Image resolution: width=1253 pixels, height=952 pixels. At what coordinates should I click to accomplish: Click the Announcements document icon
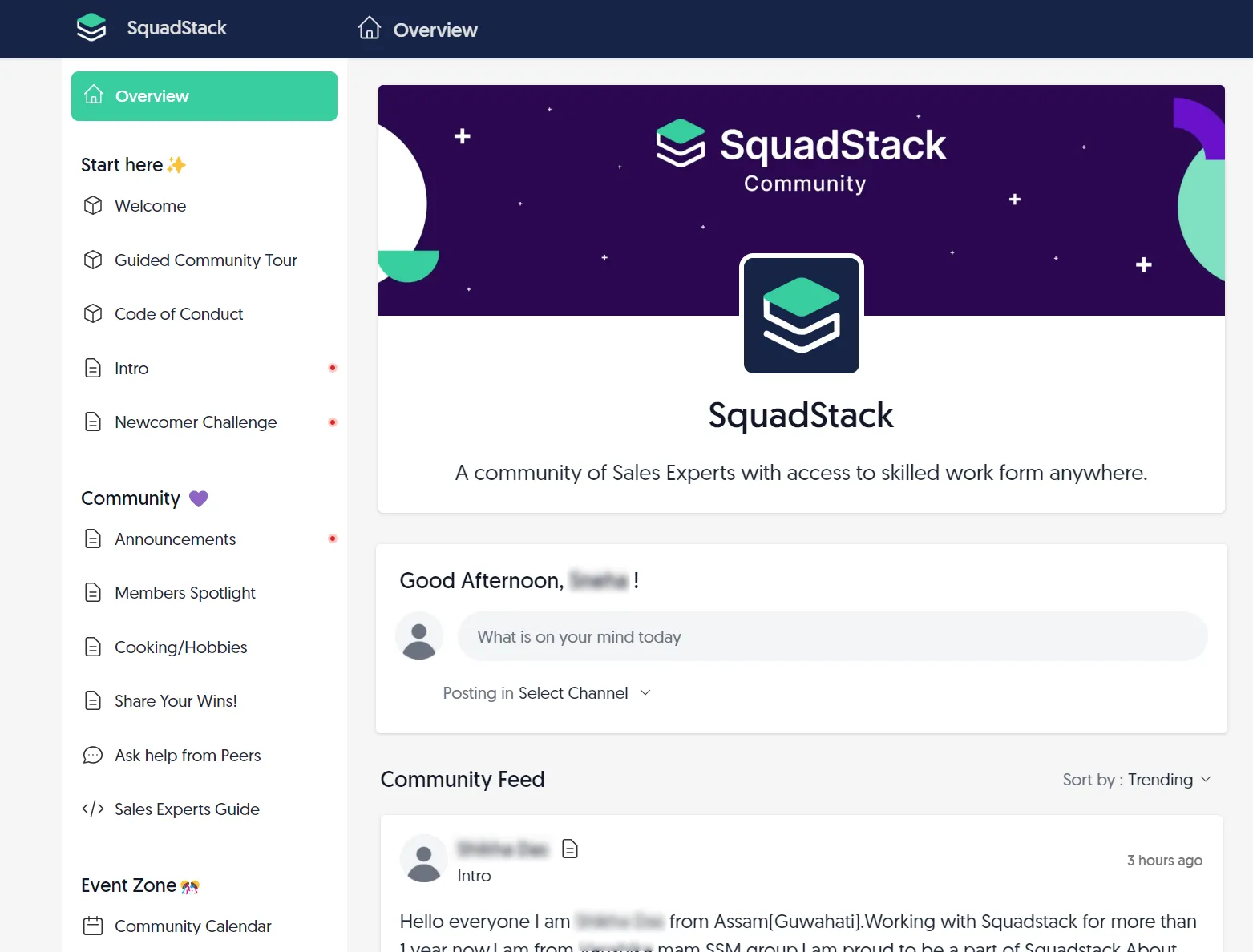pos(93,539)
